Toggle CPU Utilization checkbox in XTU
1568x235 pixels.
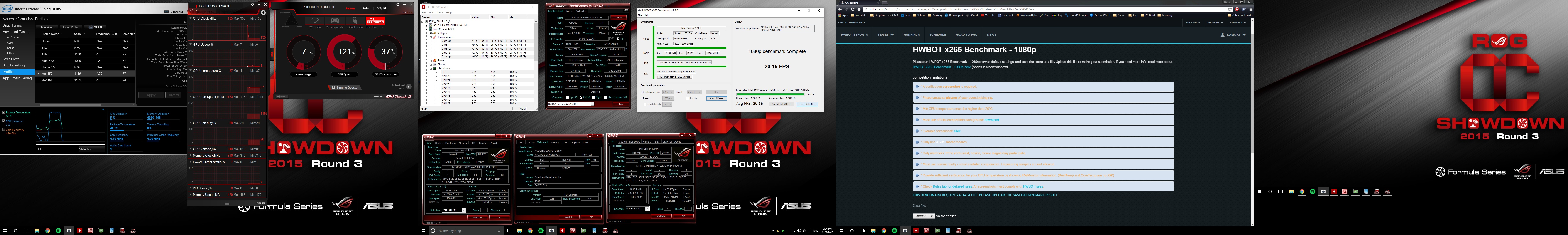pyautogui.click(x=4, y=121)
